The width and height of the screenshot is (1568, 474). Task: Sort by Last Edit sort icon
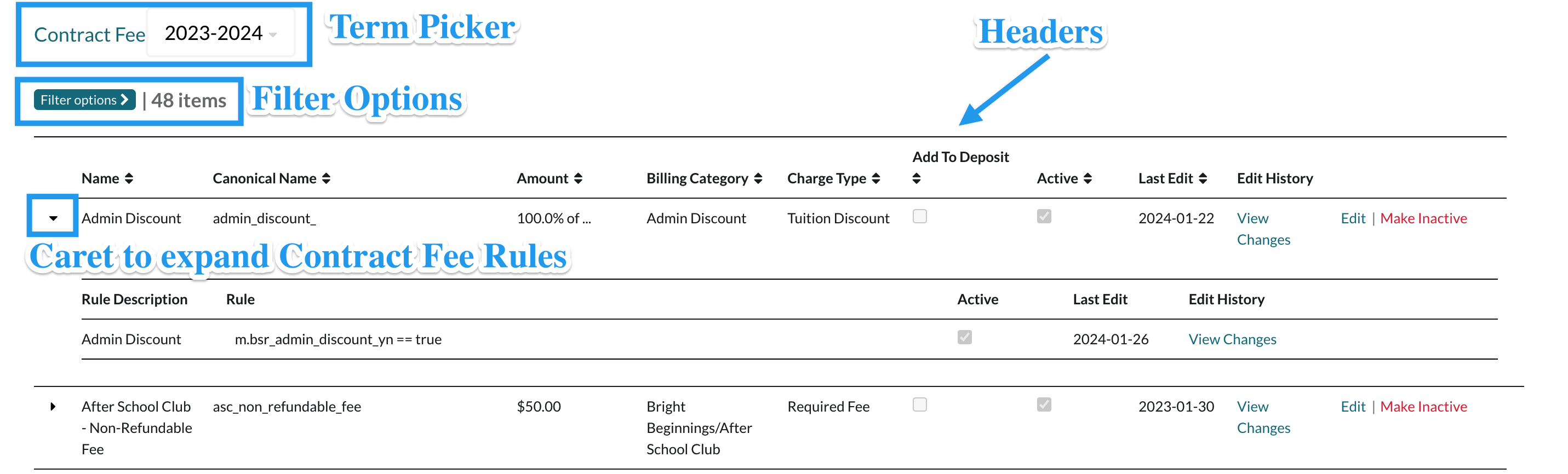pos(1203,178)
